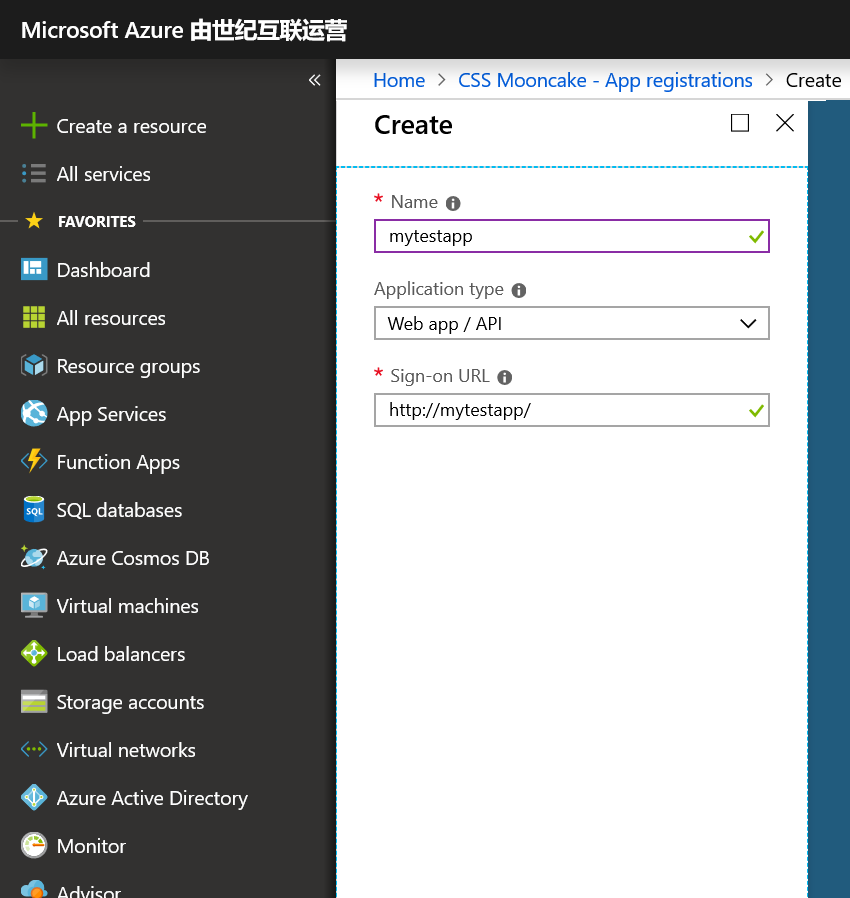Click the Function Apps lightning icon
Screen dimensions: 850x898
34,462
